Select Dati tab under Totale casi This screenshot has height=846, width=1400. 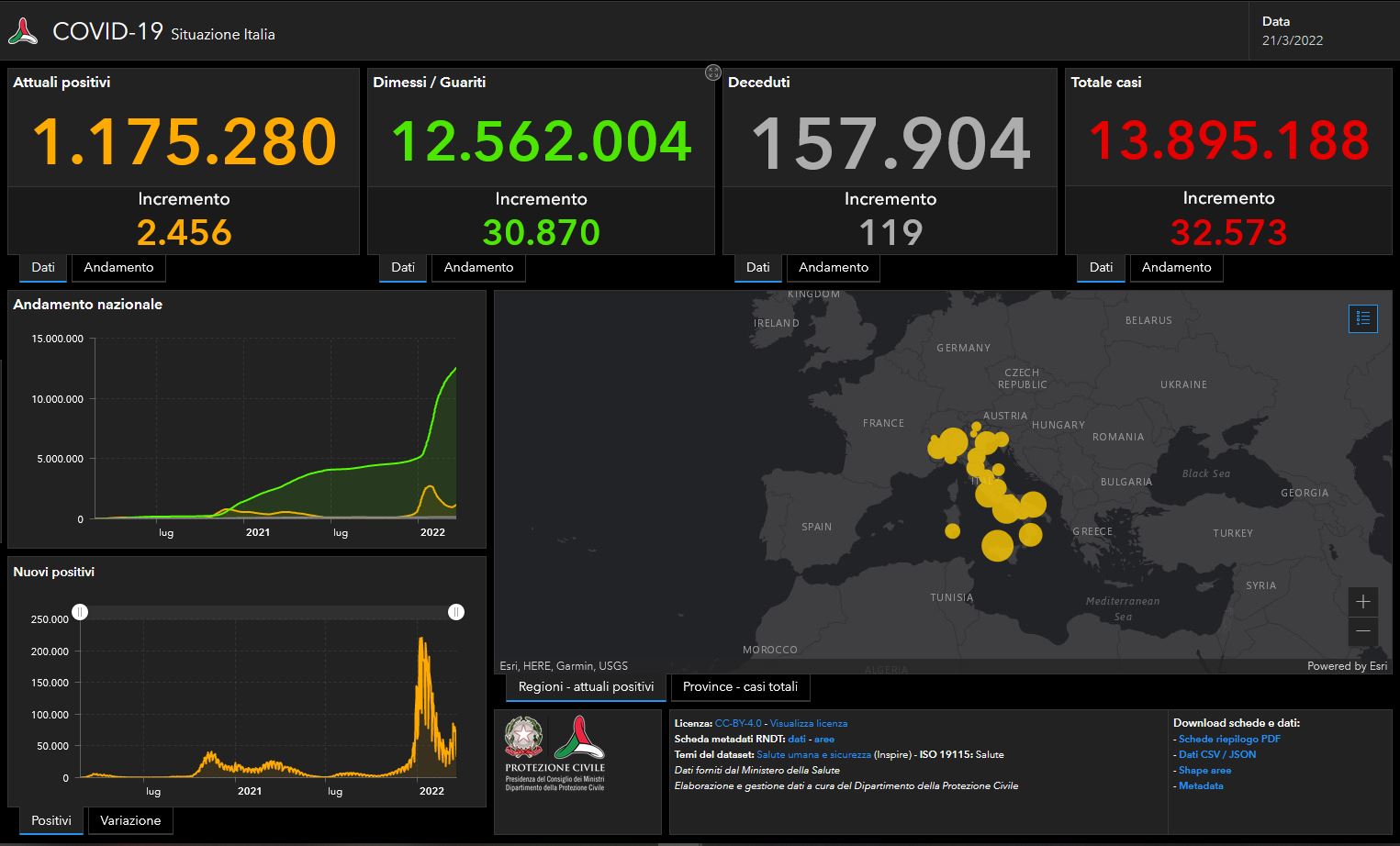click(1101, 267)
